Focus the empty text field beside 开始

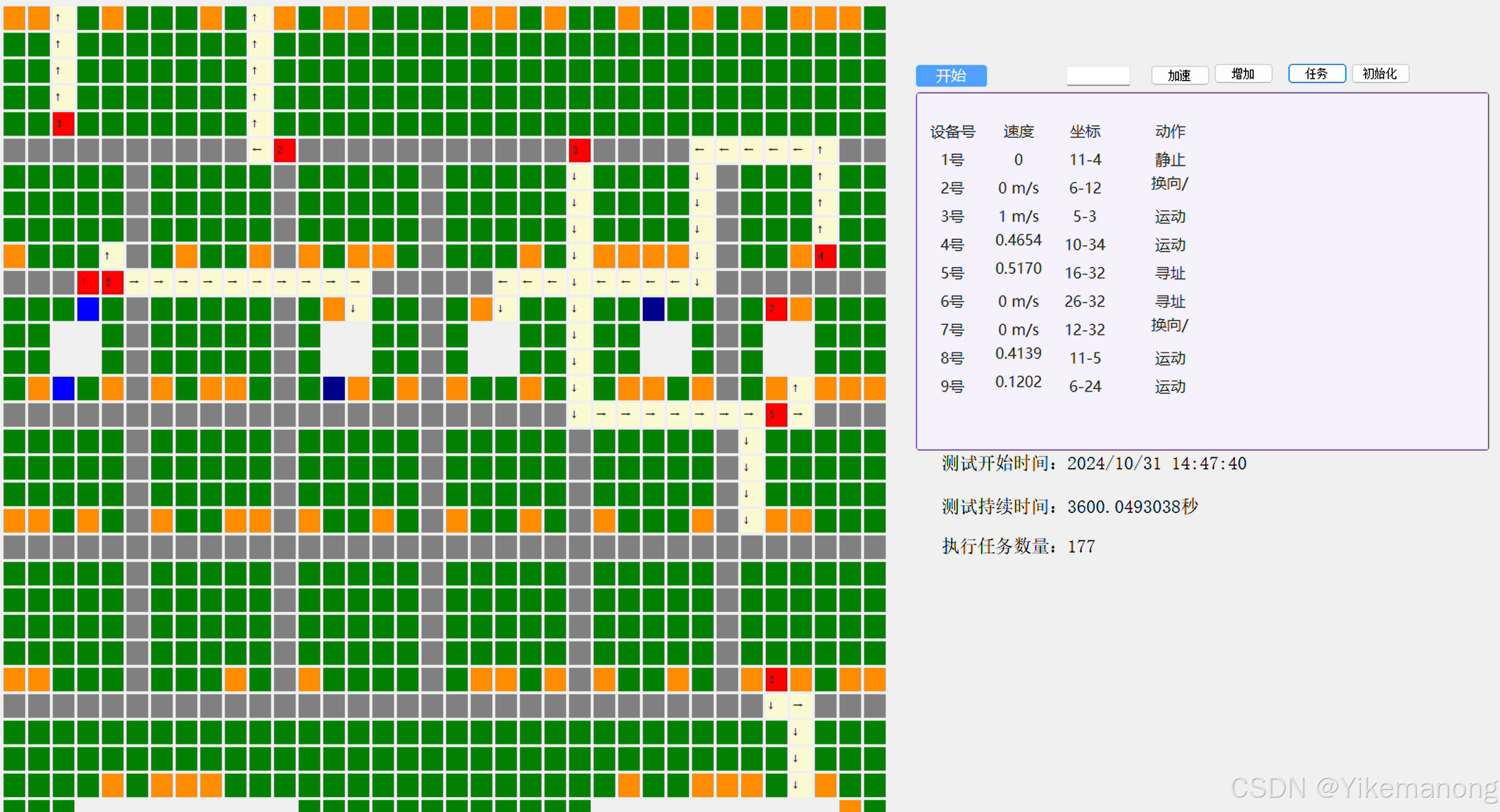coord(1097,76)
